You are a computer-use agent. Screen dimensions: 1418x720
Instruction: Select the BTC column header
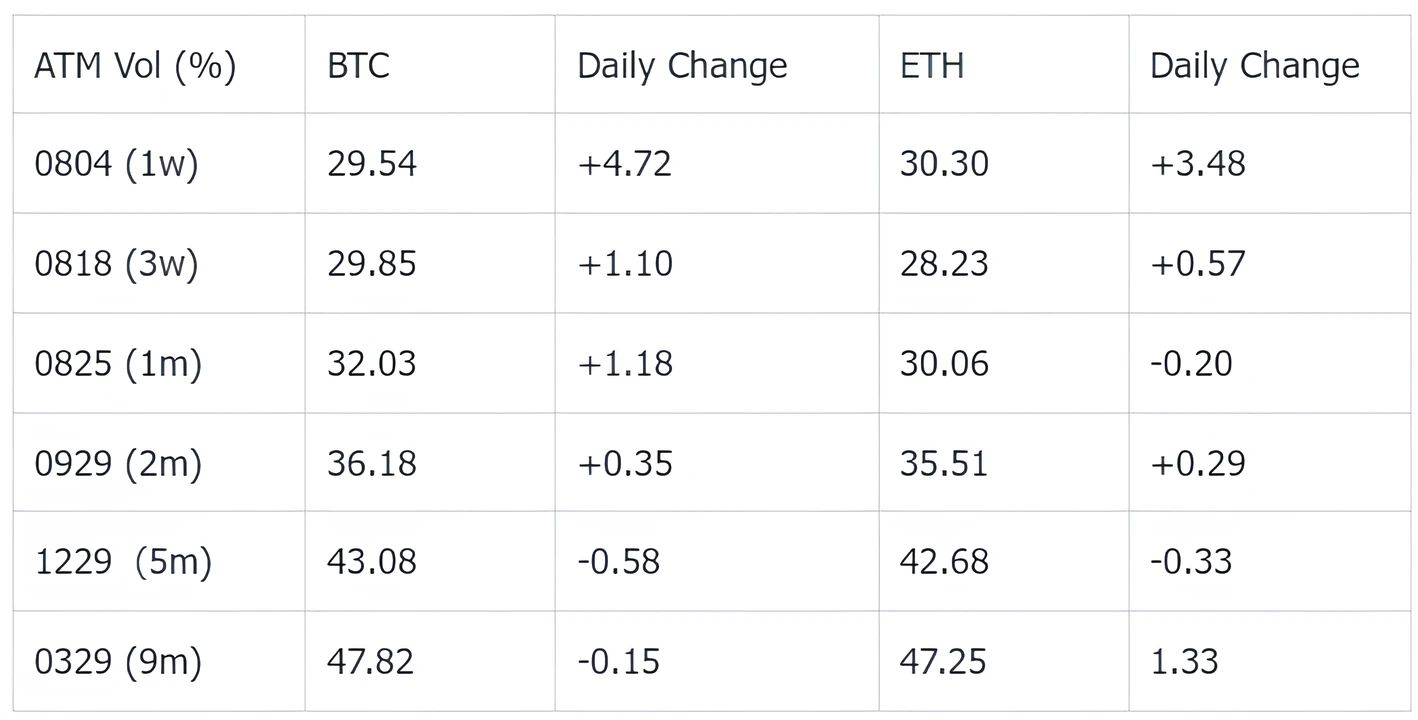point(358,66)
